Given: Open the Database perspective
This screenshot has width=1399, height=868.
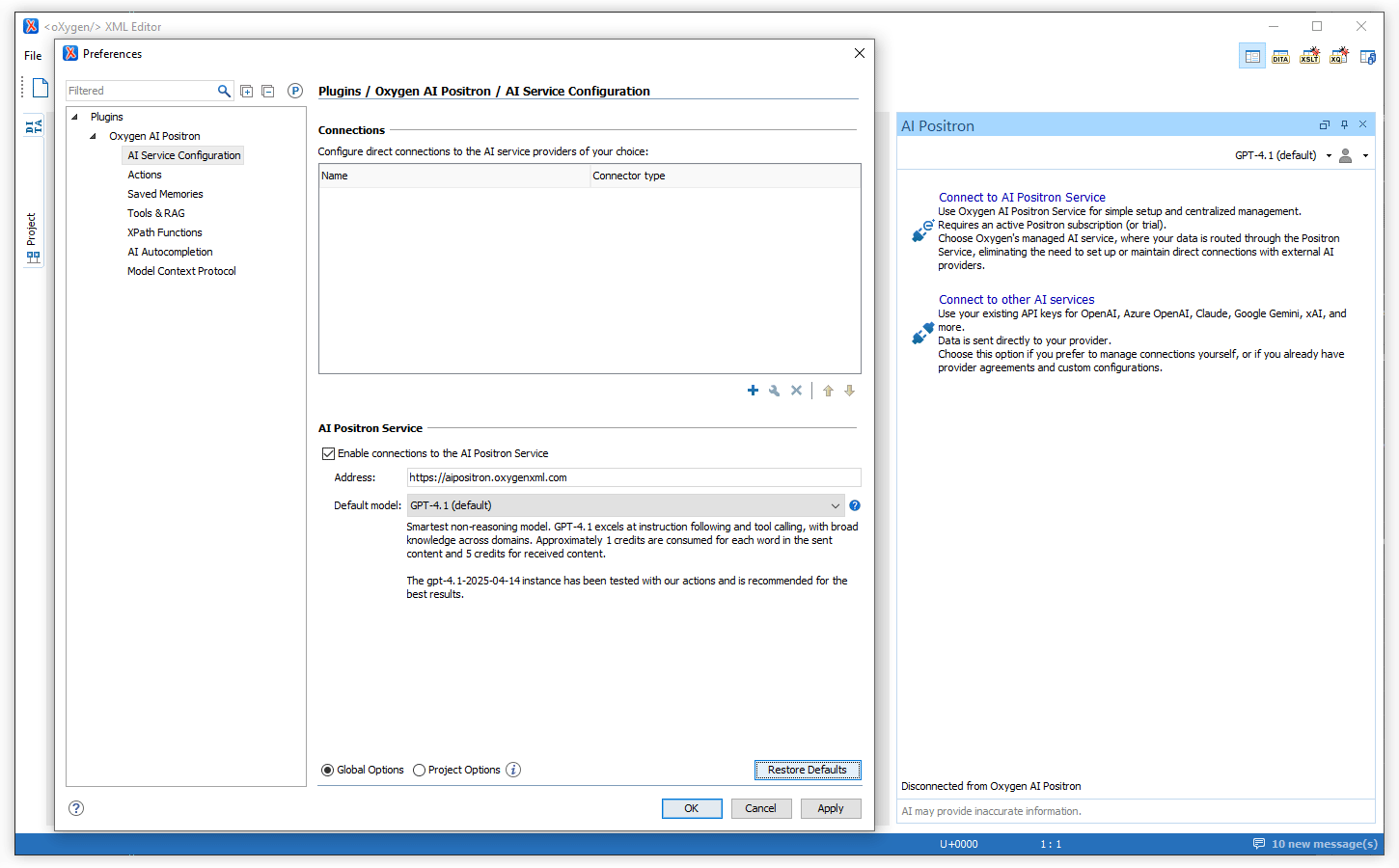Looking at the screenshot, I should click(1367, 57).
